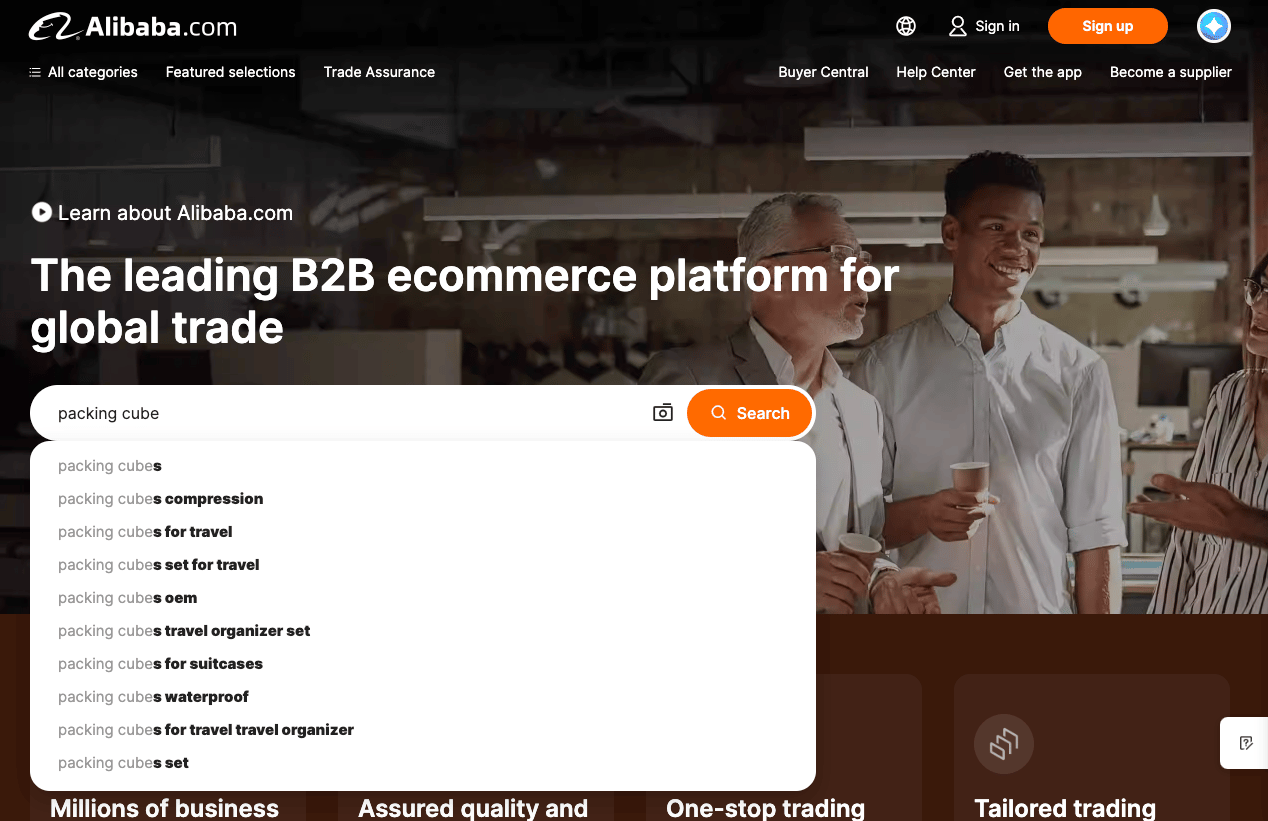Click the camera image search icon
Screen dimensions: 1268x821
click(x=663, y=413)
